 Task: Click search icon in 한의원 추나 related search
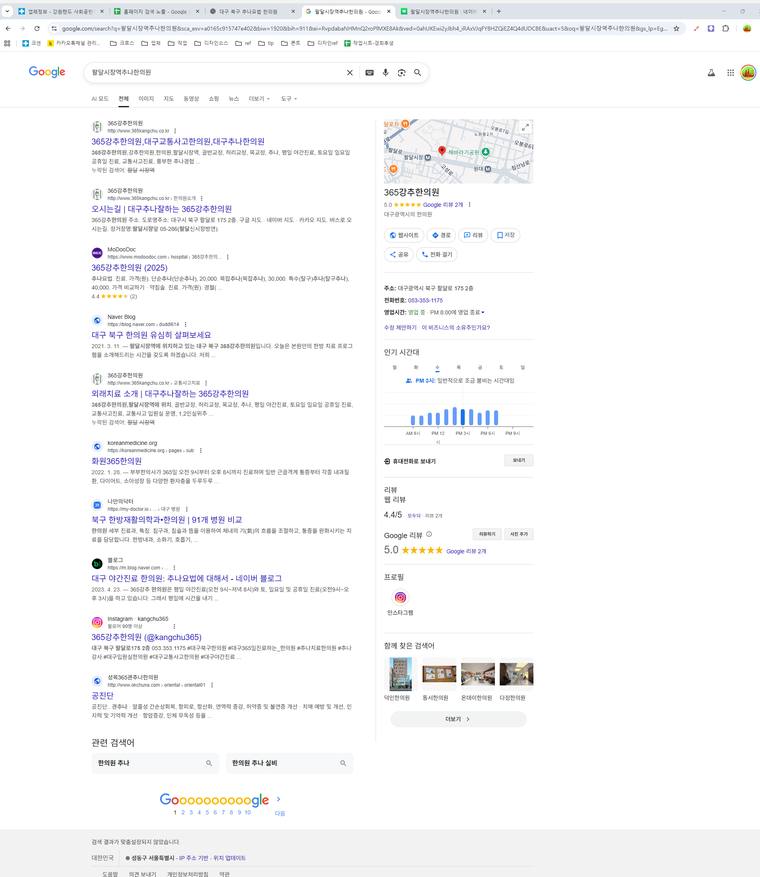tap(209, 763)
